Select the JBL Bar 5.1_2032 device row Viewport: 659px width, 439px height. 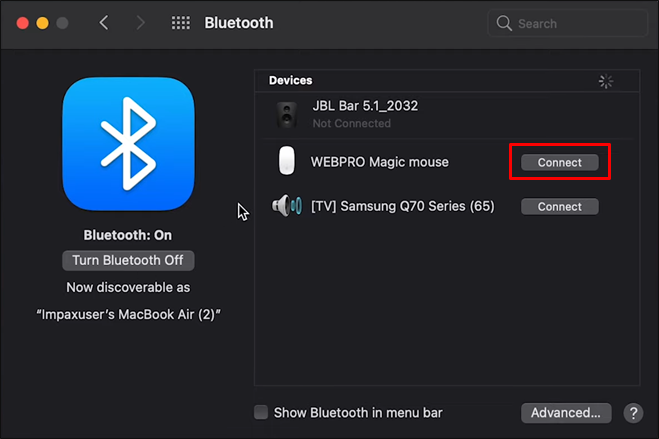pyautogui.click(x=447, y=115)
